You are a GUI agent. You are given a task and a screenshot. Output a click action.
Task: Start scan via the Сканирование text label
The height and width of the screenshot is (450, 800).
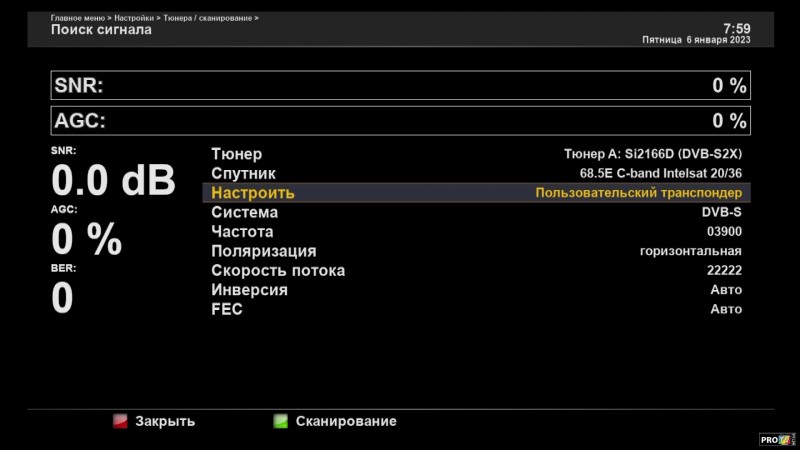click(x=346, y=421)
